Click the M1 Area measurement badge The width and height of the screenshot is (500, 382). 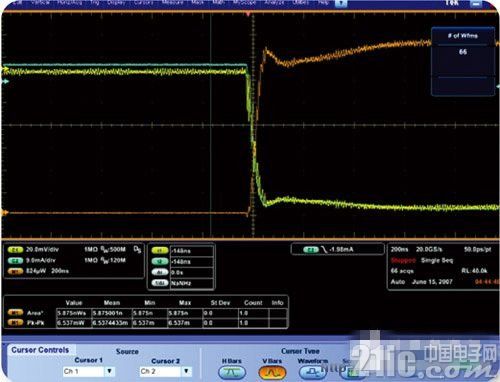tap(15, 313)
